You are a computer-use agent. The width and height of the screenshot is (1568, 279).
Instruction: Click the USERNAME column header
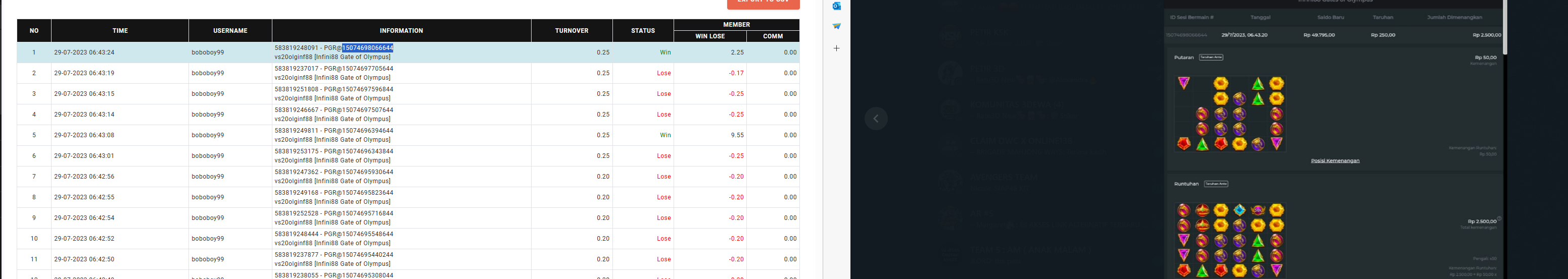click(230, 30)
